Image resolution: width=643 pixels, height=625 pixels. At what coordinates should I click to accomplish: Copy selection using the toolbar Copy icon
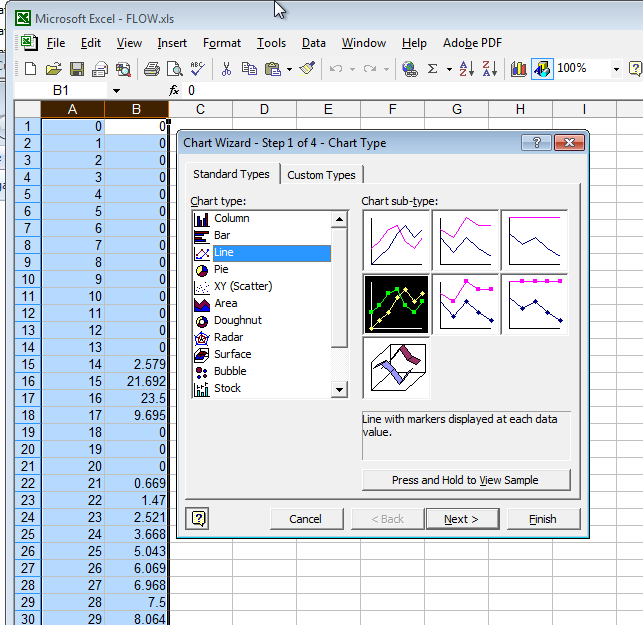249,68
